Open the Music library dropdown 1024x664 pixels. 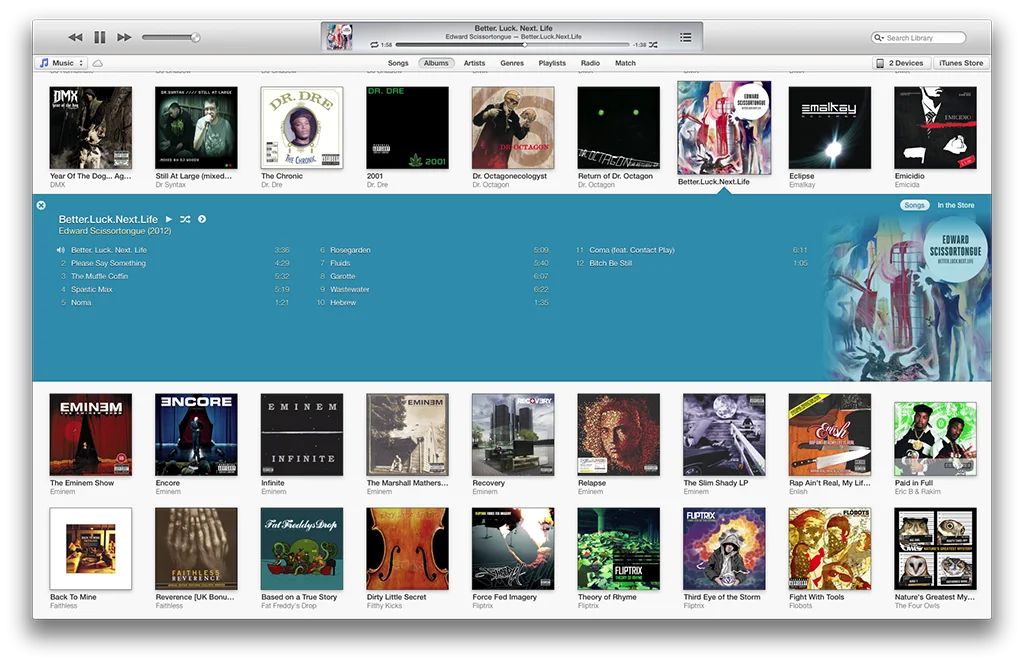tap(61, 63)
